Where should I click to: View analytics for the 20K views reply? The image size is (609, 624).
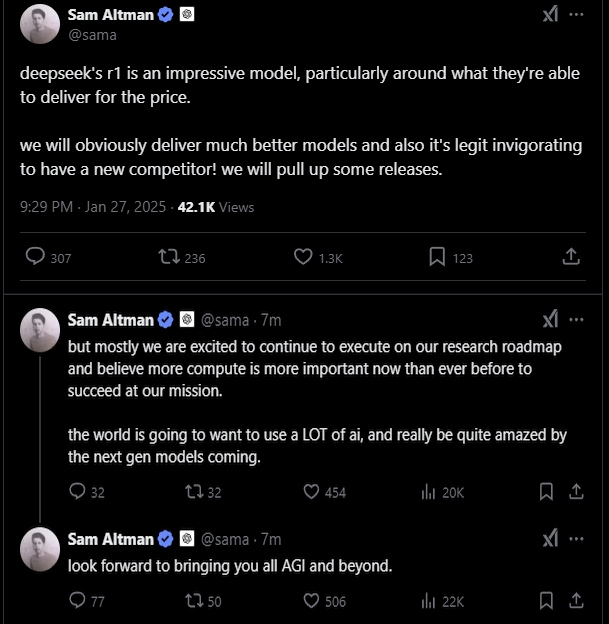click(430, 491)
